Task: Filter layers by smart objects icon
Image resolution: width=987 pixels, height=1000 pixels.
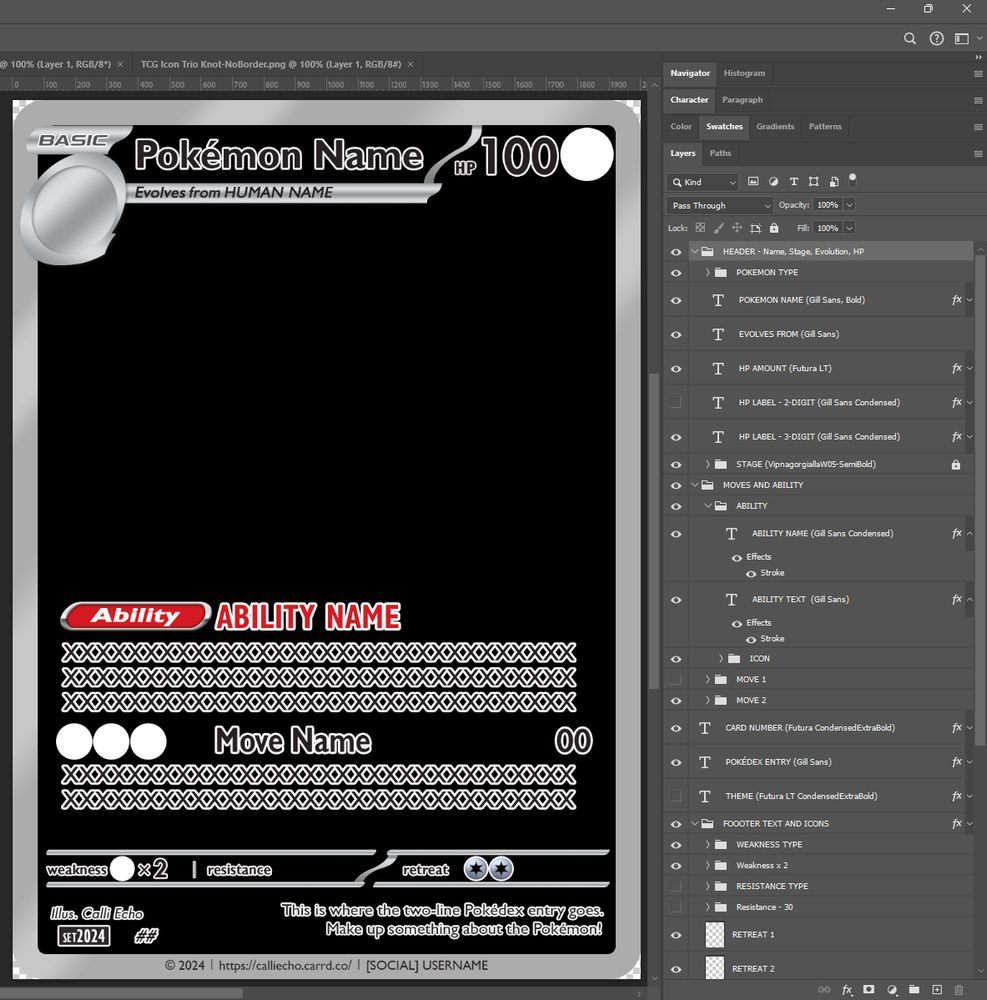Action: (x=834, y=182)
